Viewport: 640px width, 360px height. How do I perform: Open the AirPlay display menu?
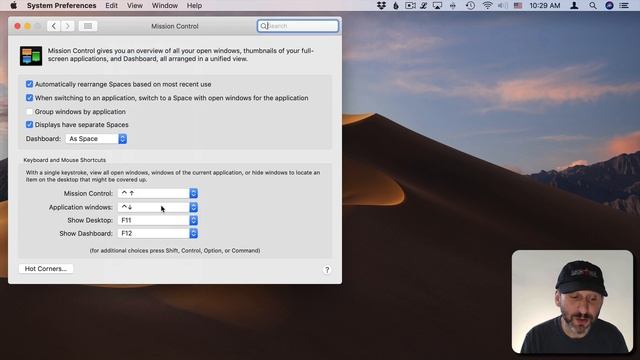[438, 6]
